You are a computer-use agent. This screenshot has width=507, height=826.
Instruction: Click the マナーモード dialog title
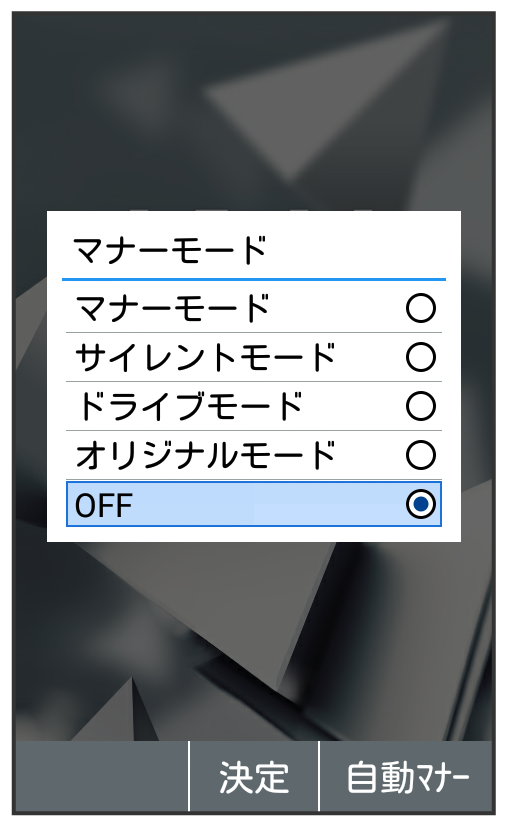[170, 250]
